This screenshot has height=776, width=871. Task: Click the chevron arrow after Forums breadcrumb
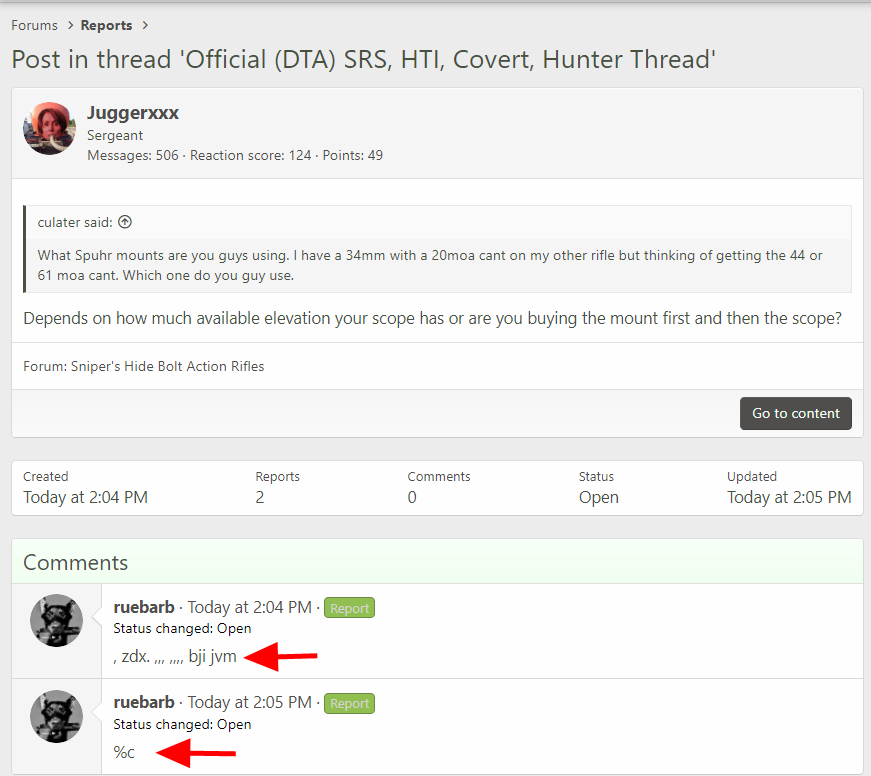pyautogui.click(x=69, y=25)
